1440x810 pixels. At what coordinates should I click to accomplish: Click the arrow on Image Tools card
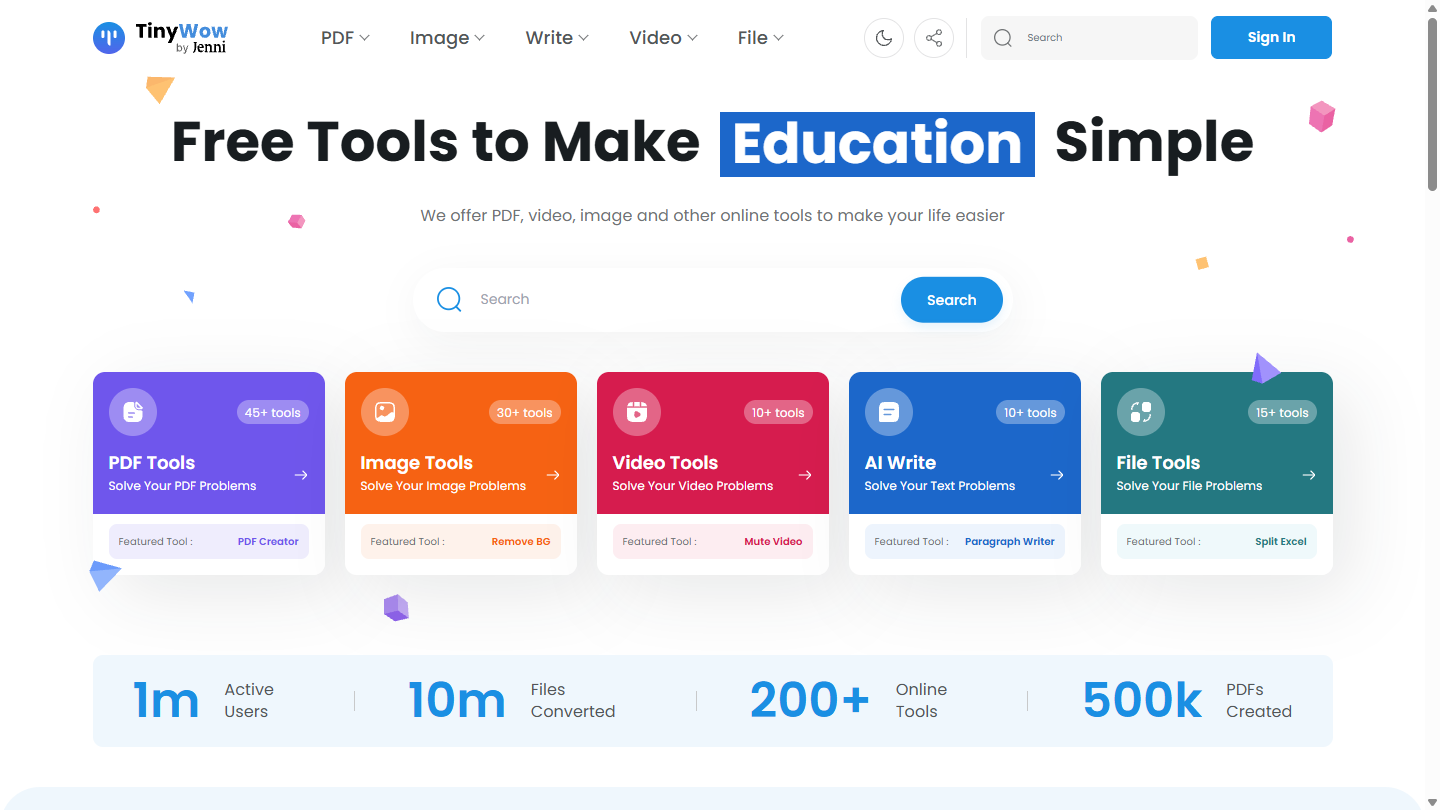pyautogui.click(x=553, y=475)
